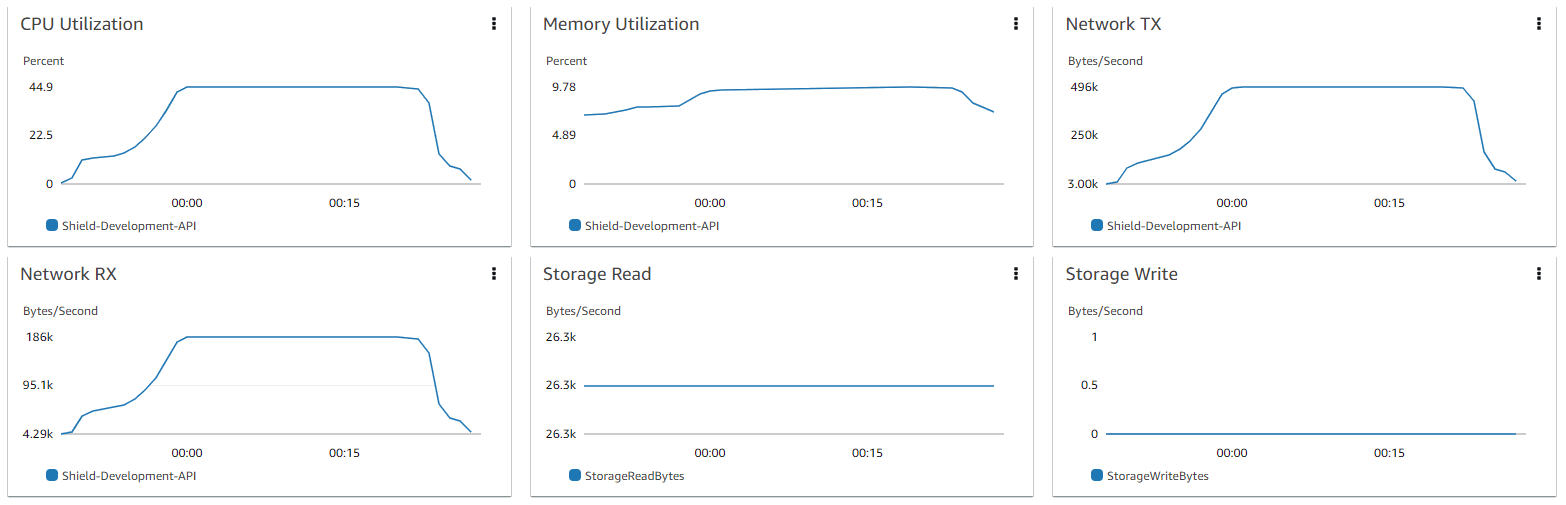The image size is (1566, 505).
Task: Select the Storage Write widget title
Action: pyautogui.click(x=1121, y=274)
